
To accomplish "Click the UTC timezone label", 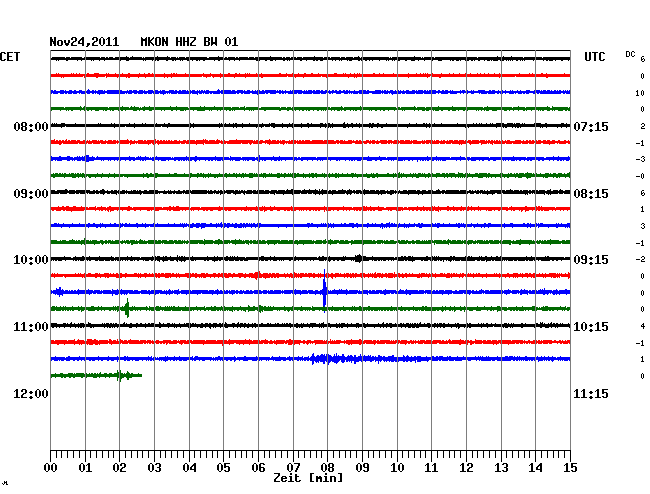I will click(594, 57).
